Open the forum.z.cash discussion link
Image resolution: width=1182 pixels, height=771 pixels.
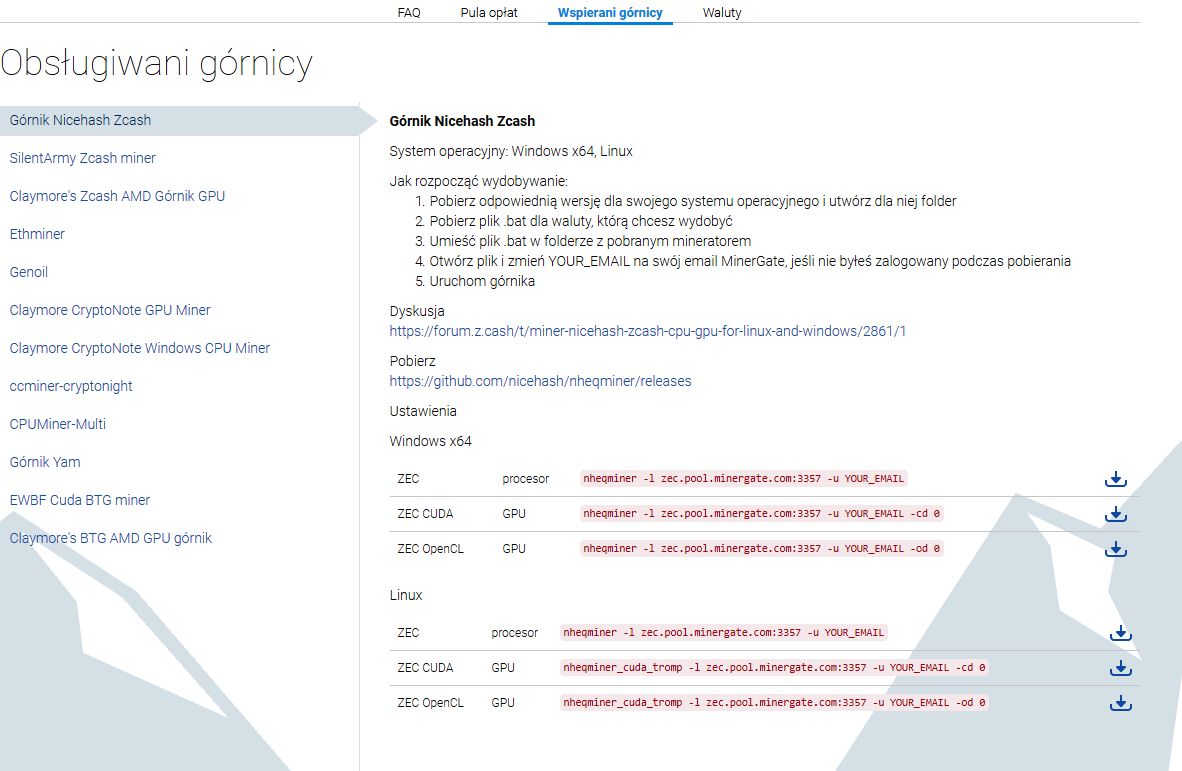tap(648, 331)
